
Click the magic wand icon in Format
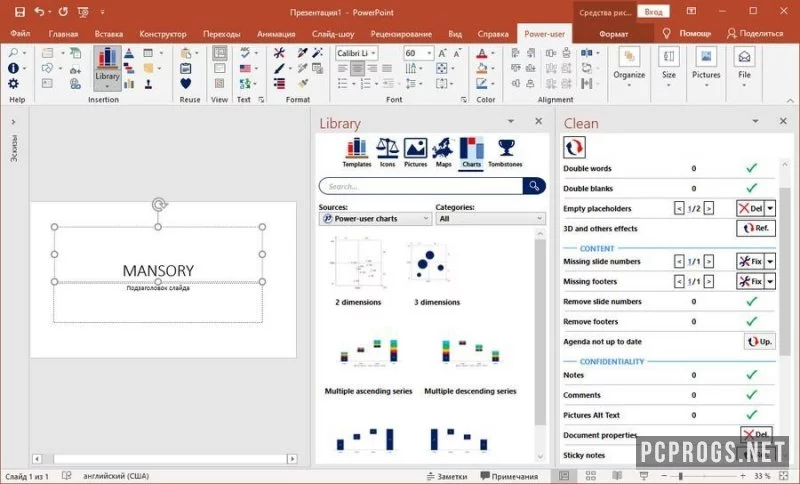[317, 53]
